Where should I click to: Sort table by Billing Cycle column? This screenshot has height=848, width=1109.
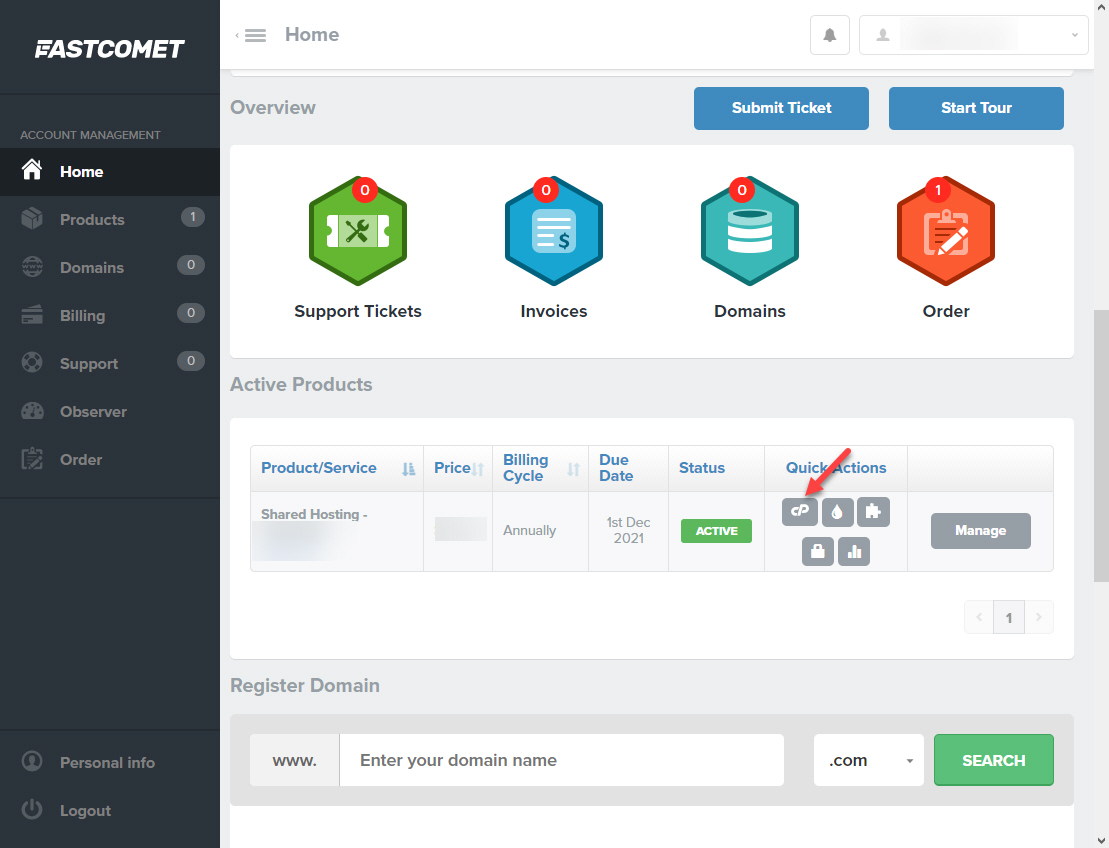(x=540, y=468)
